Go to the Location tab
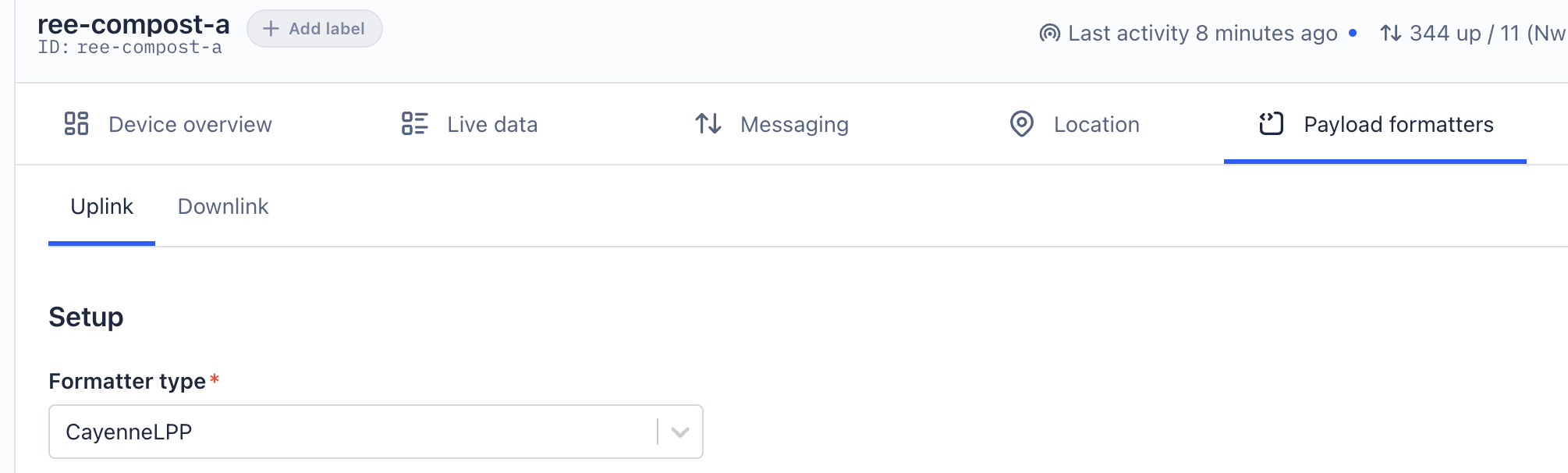This screenshot has height=473, width=1568. point(1075,124)
